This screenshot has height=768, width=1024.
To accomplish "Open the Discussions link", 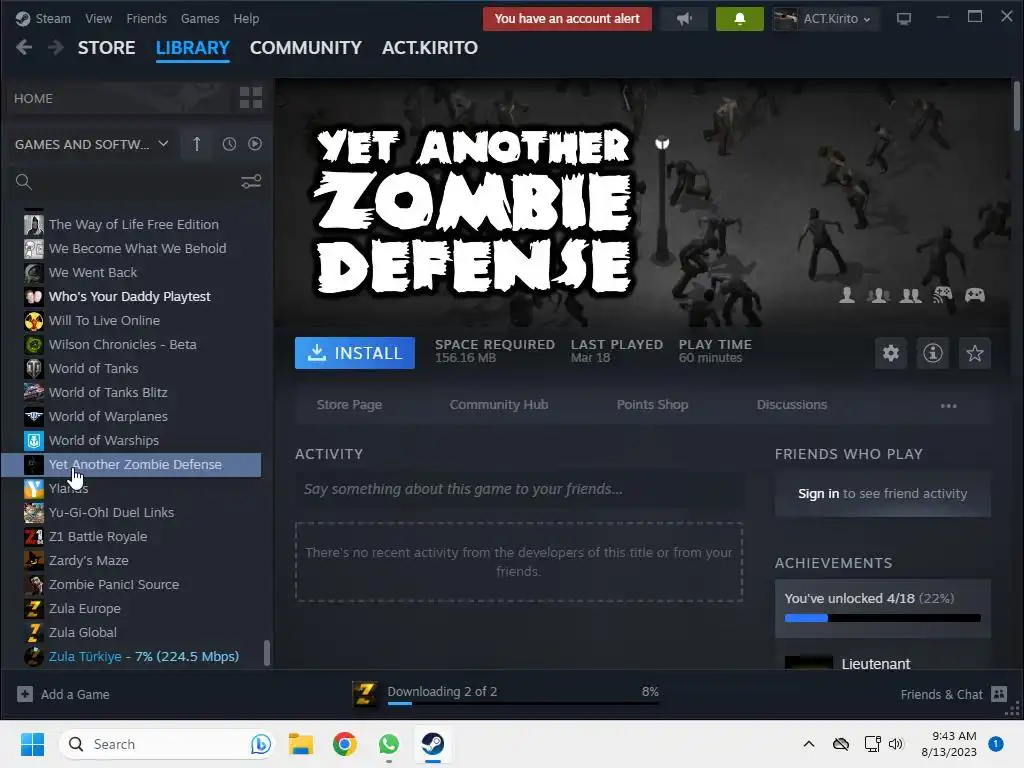I will point(792,404).
